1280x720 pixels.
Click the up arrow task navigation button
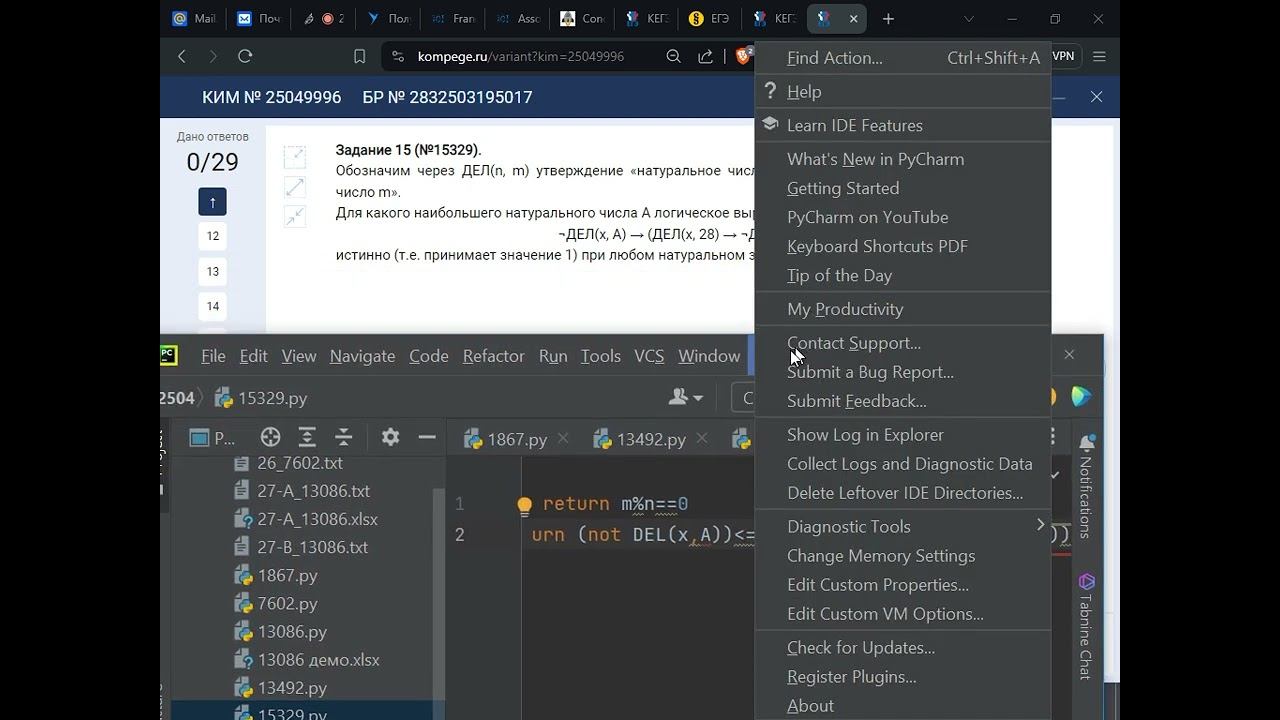click(x=212, y=201)
